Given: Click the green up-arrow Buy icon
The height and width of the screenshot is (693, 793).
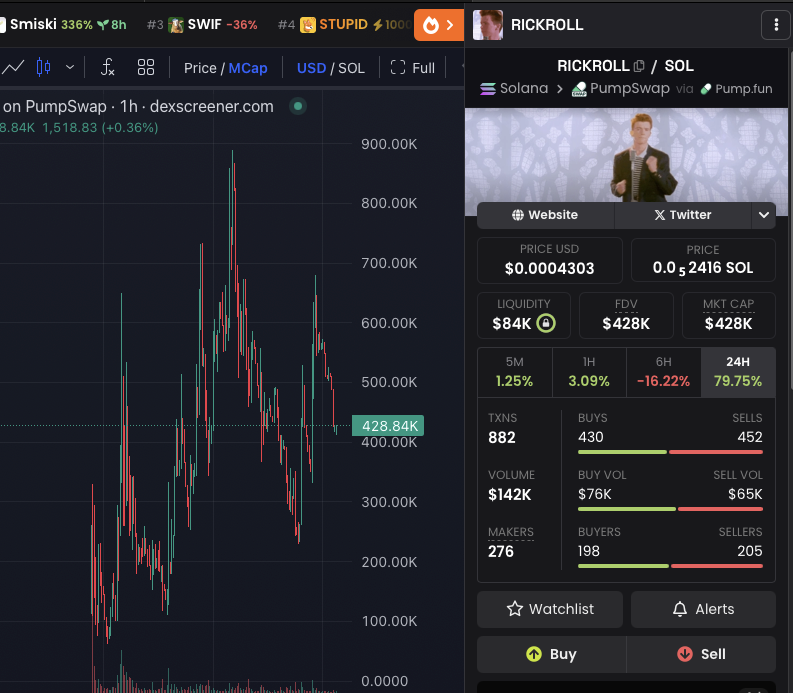Looking at the screenshot, I should coord(534,654).
